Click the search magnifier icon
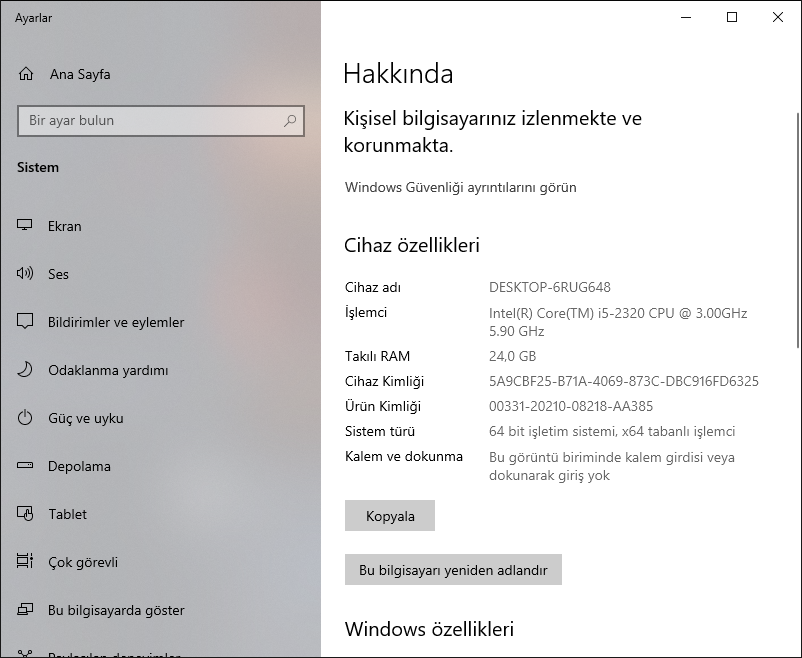This screenshot has width=802, height=658. [x=290, y=121]
